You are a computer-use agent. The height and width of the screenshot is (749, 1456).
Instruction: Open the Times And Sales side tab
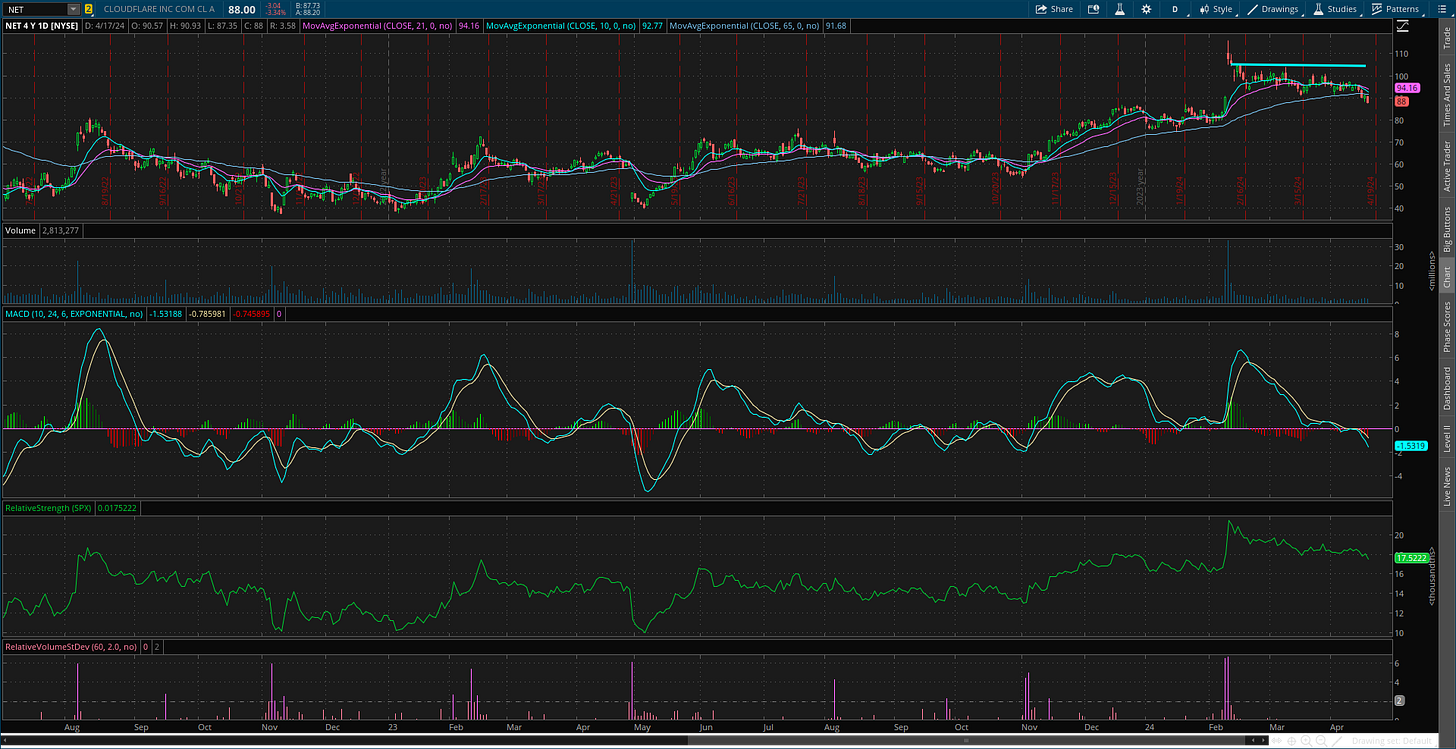pos(1446,95)
